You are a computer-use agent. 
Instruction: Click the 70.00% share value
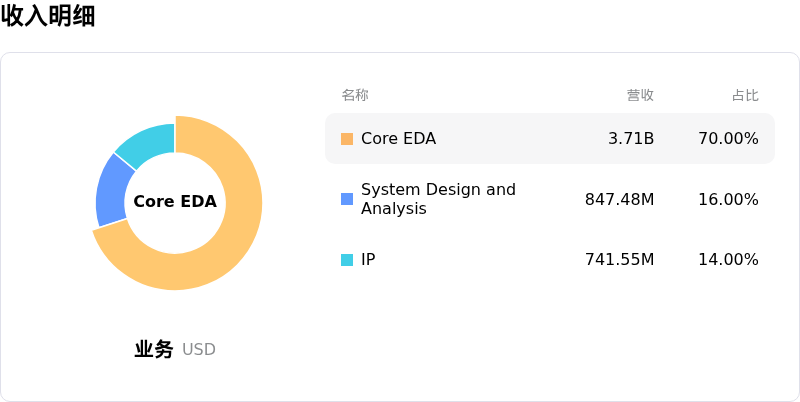click(x=728, y=139)
